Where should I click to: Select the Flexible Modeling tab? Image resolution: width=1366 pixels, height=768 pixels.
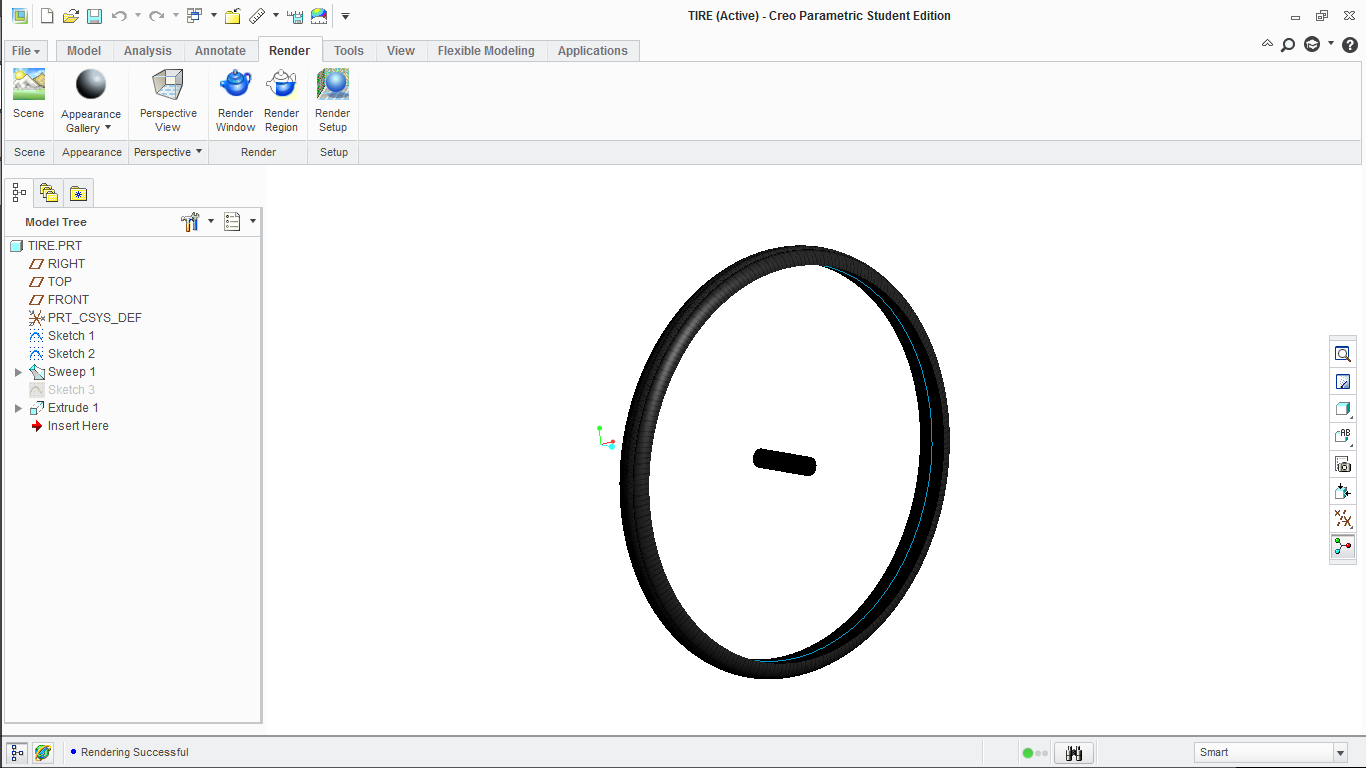486,51
